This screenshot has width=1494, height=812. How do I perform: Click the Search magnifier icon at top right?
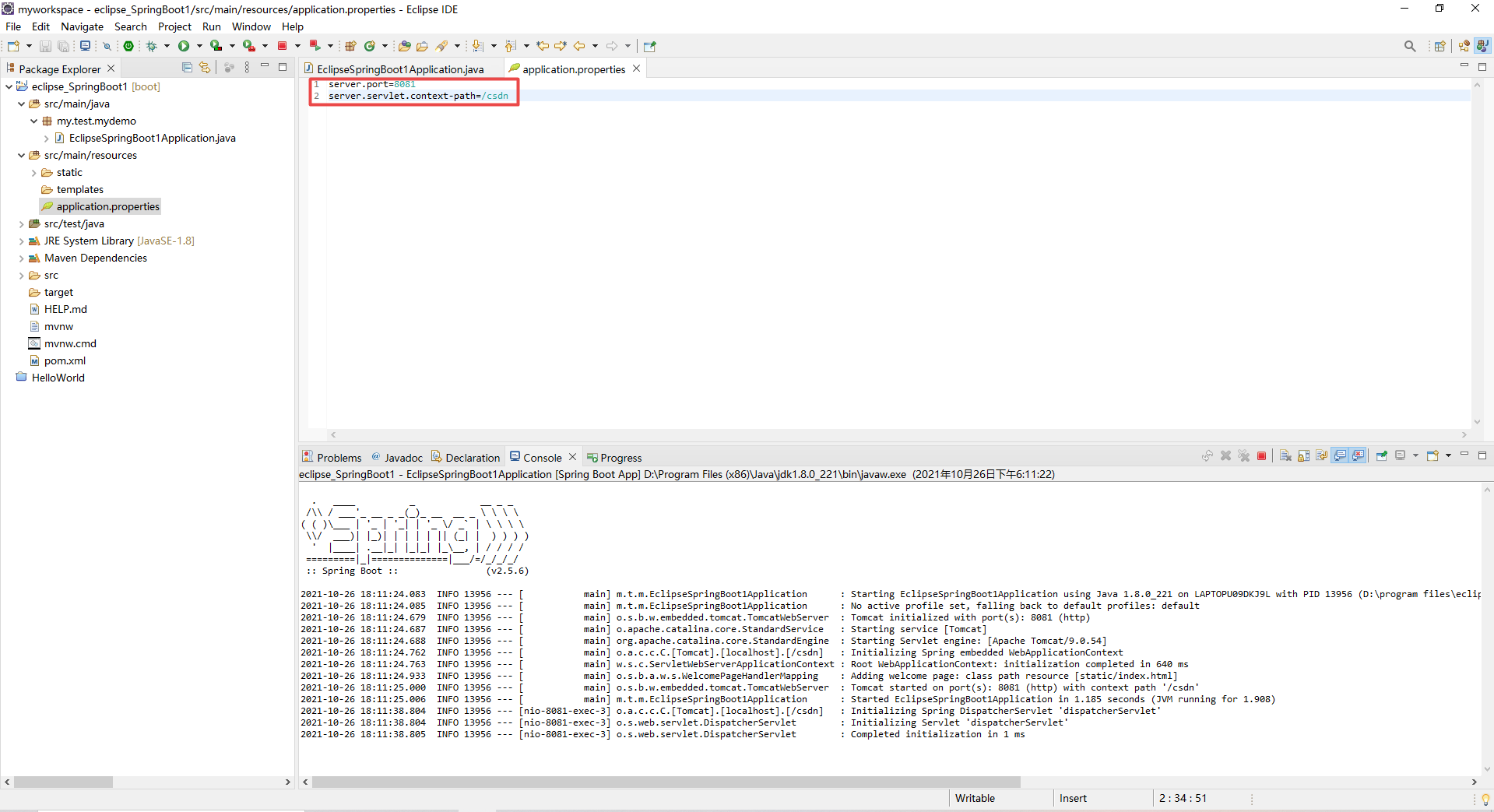[x=1410, y=46]
